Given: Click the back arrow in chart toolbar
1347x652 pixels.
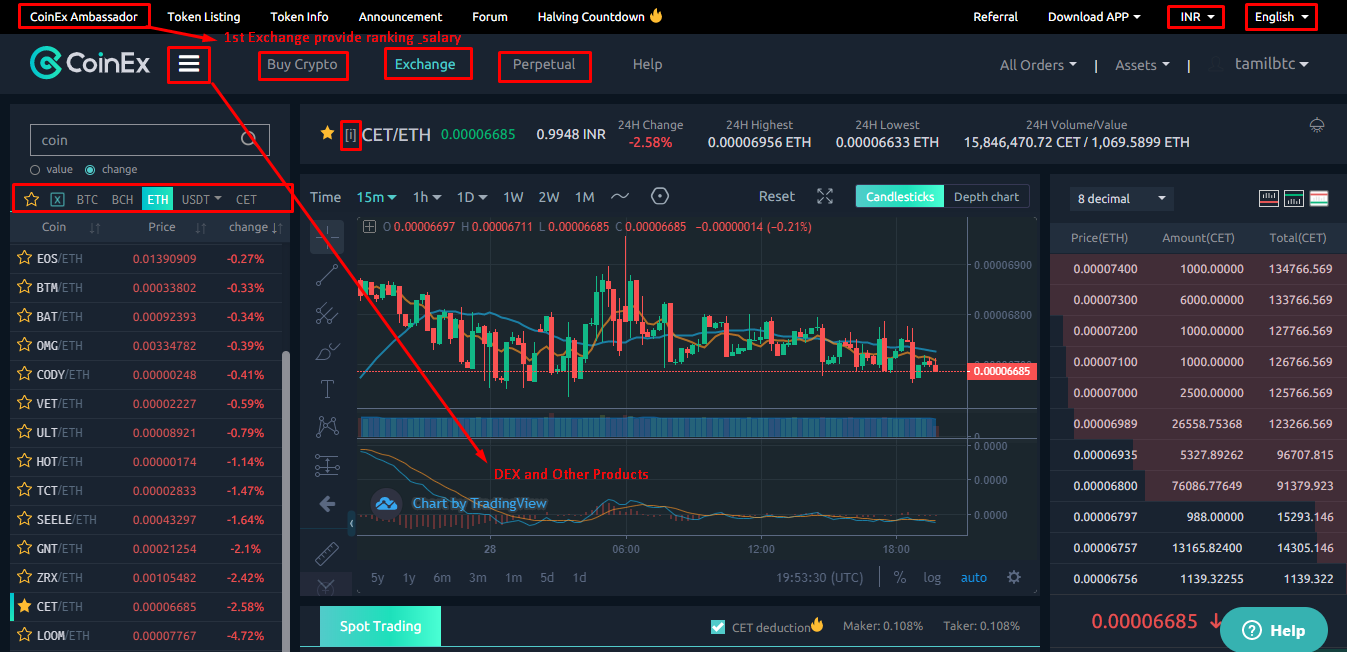Looking at the screenshot, I should pos(327,504).
